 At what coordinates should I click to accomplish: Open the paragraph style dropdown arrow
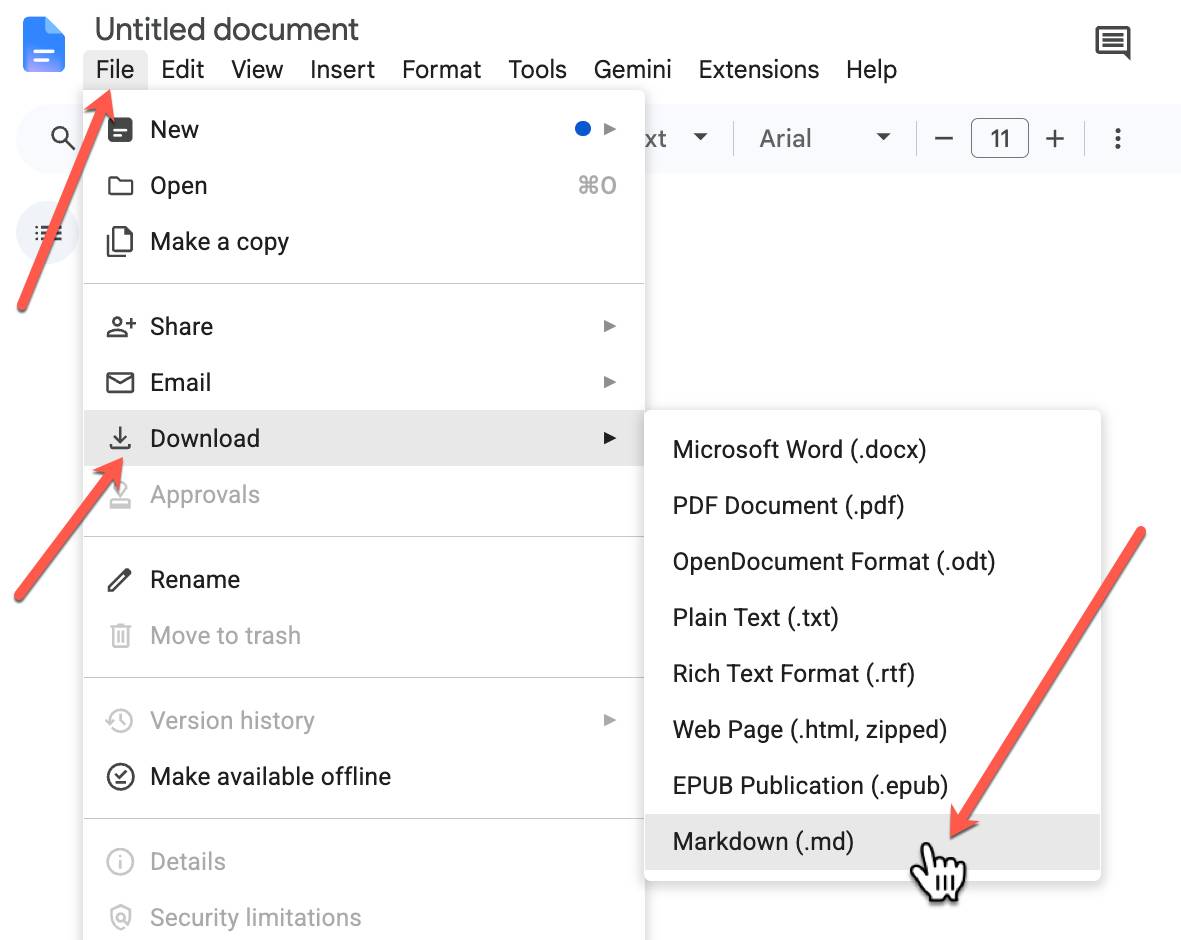[700, 137]
